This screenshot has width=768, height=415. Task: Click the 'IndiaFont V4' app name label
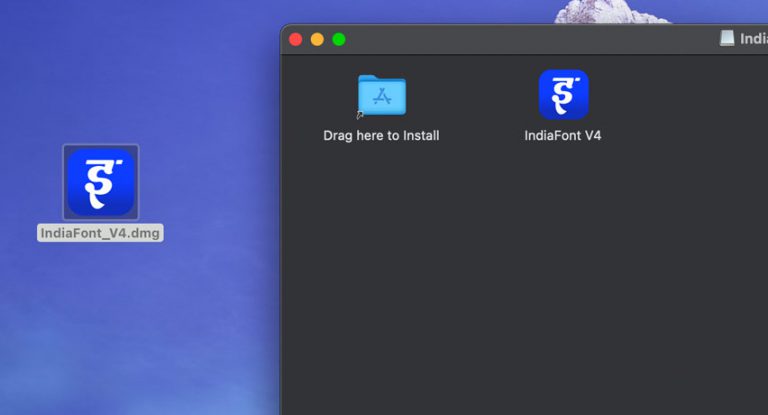(x=563, y=136)
